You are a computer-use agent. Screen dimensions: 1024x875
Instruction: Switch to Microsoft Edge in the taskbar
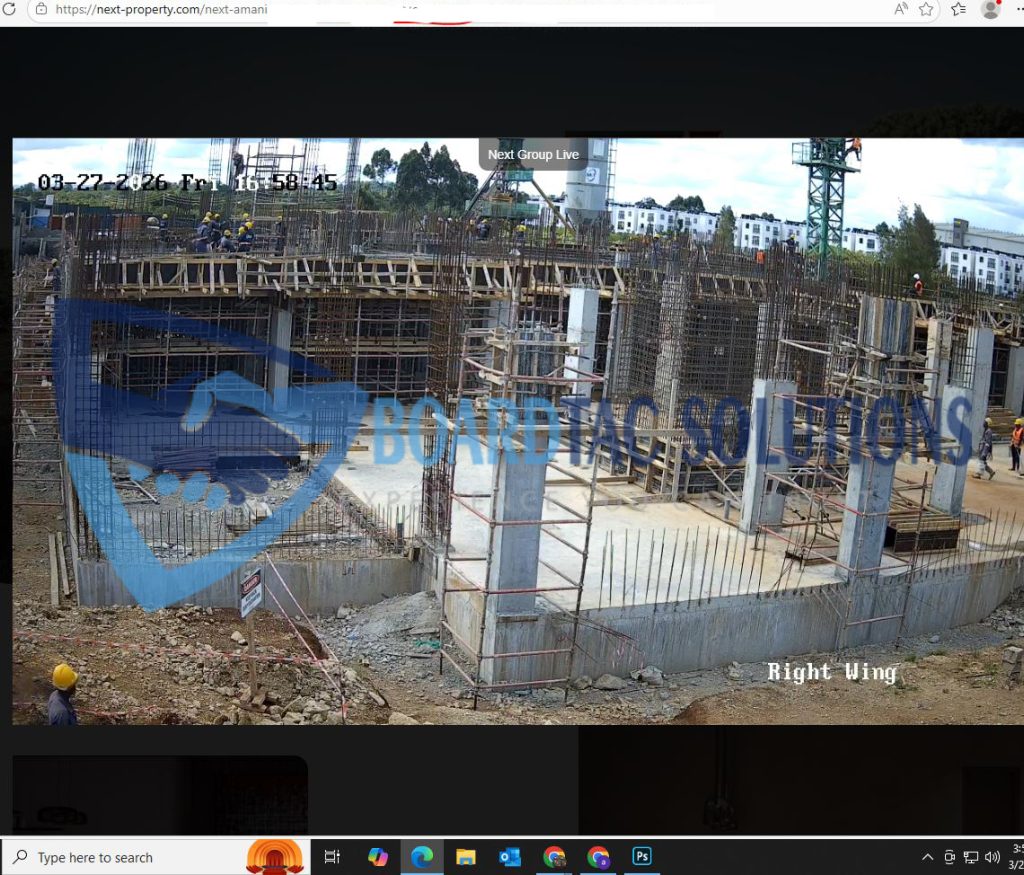(x=422, y=857)
